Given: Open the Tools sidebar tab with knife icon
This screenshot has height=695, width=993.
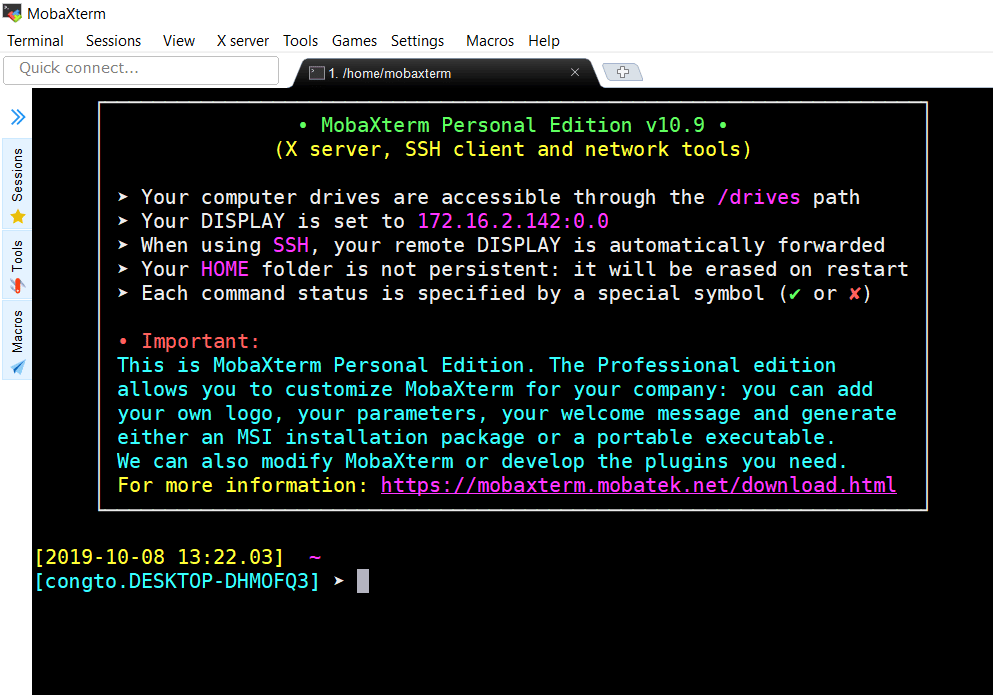Looking at the screenshot, I should click(x=17, y=266).
